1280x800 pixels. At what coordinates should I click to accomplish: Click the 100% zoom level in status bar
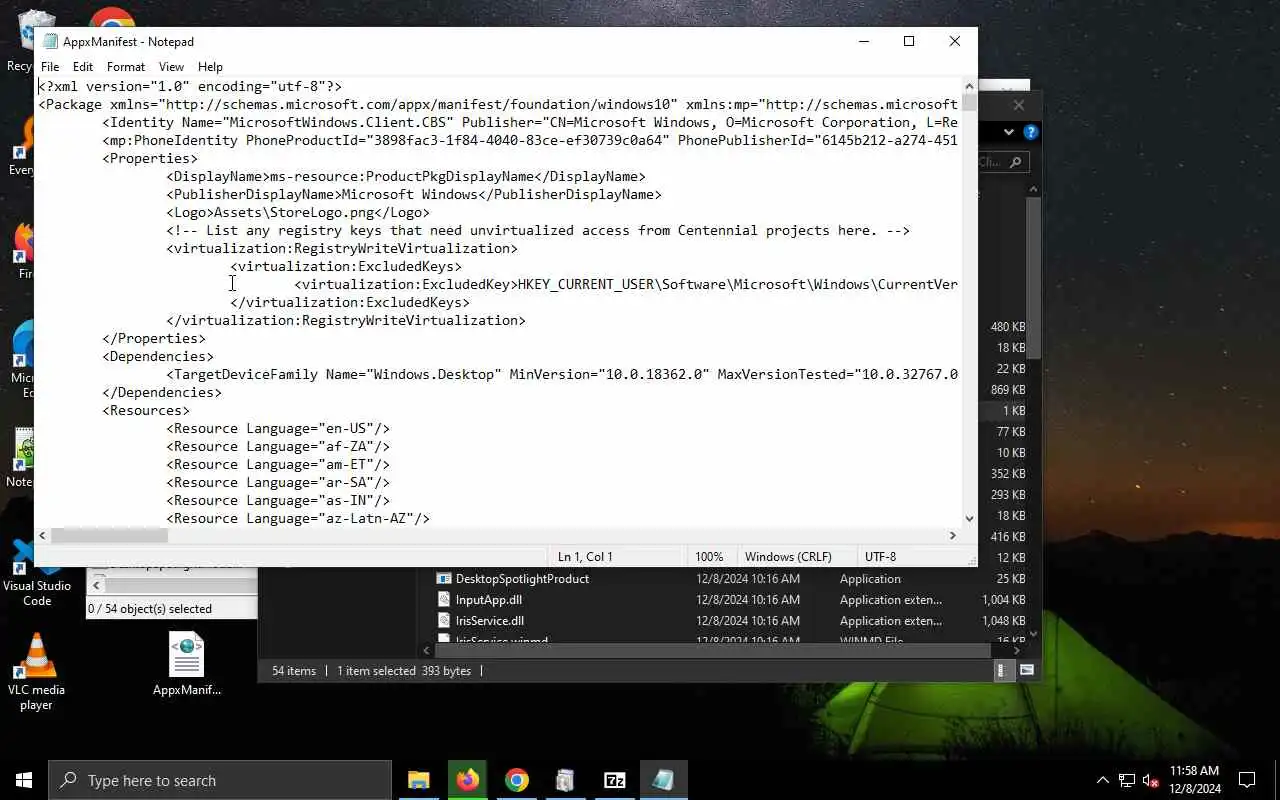[709, 556]
